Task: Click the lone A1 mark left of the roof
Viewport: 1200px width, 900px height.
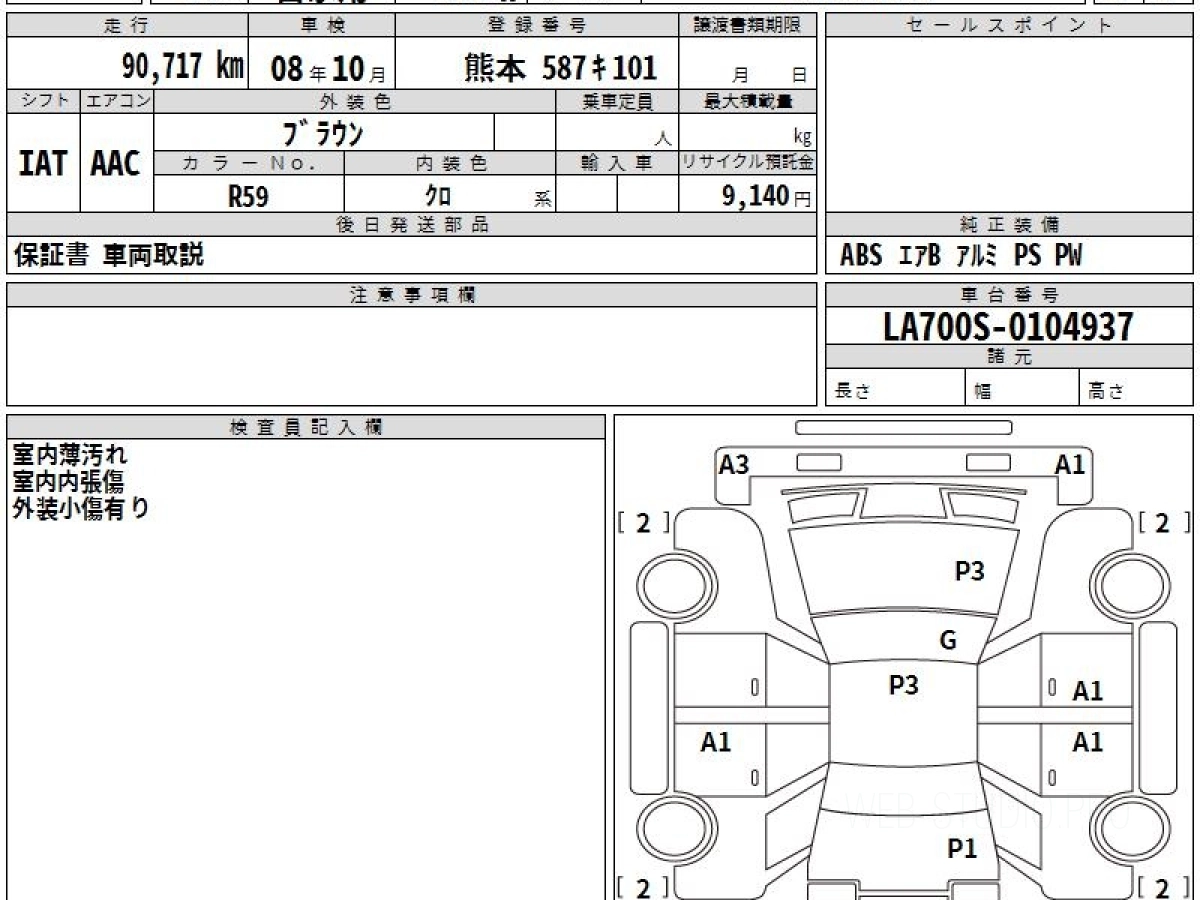Action: [x=716, y=742]
